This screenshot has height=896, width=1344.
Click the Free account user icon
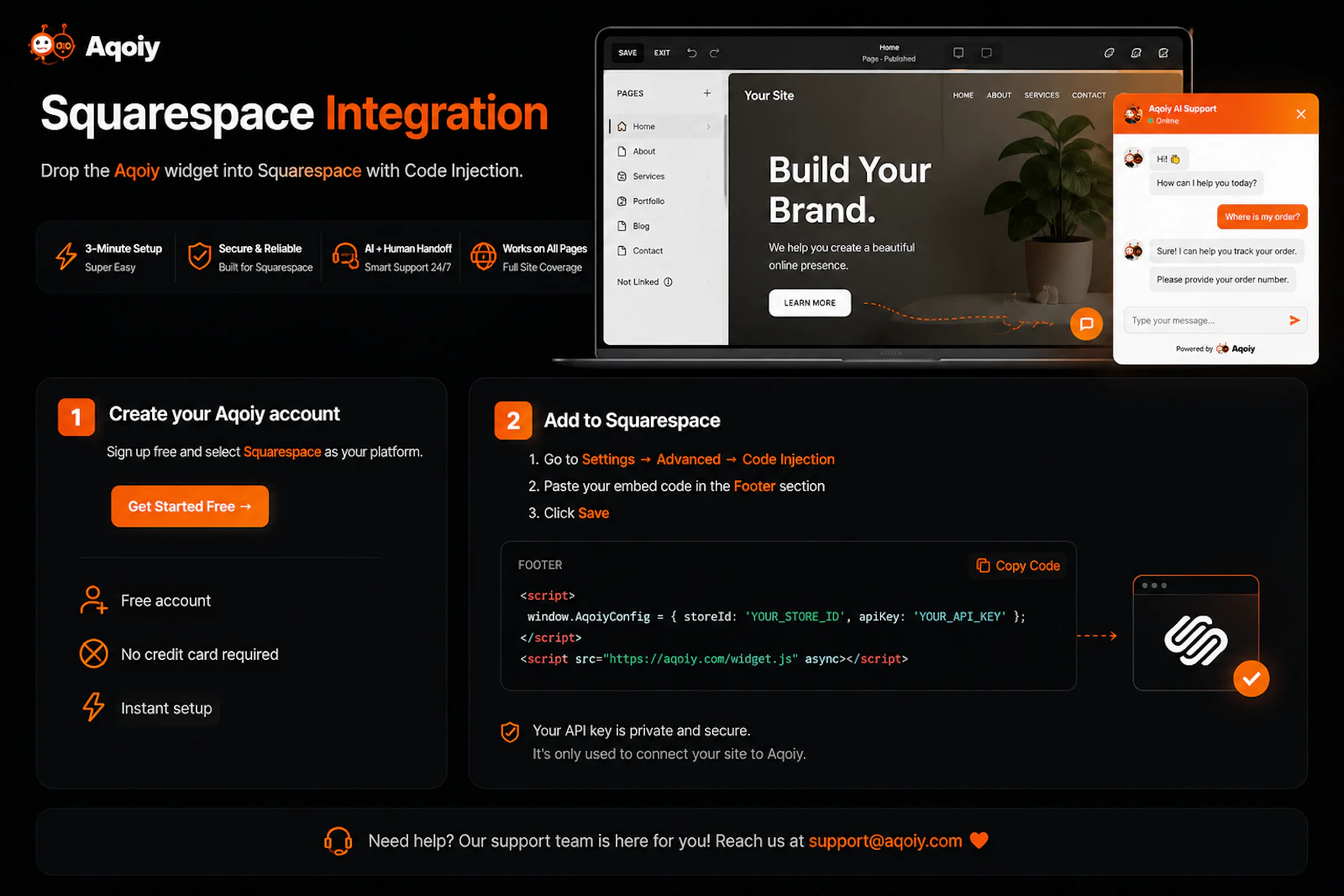tap(93, 600)
